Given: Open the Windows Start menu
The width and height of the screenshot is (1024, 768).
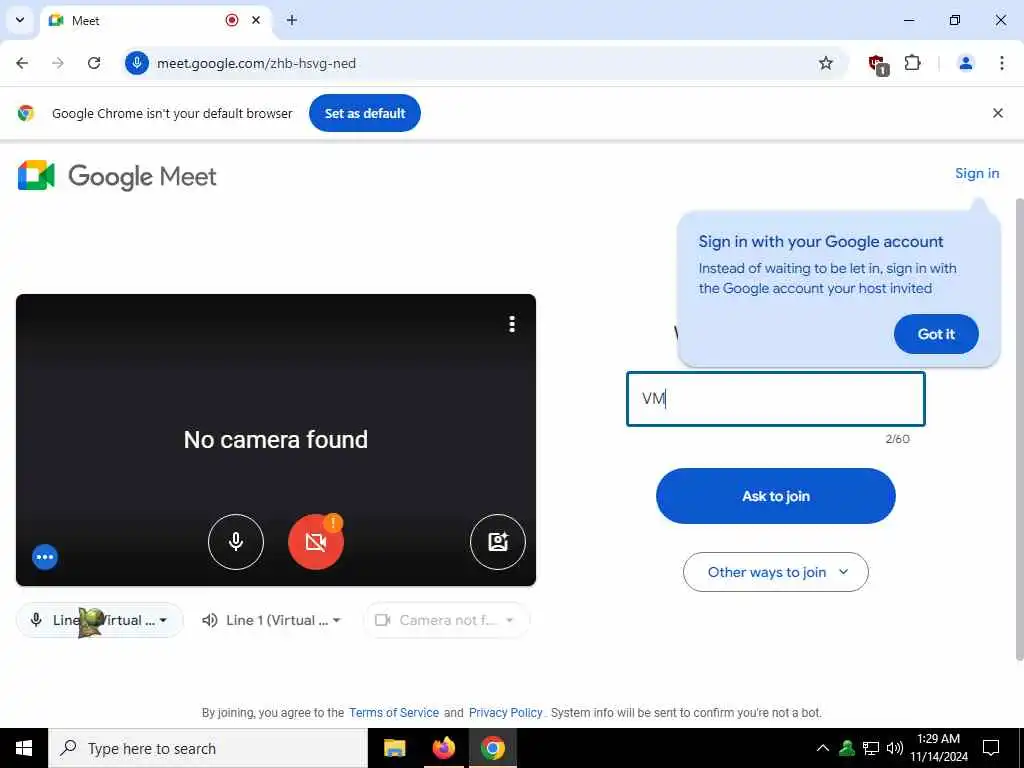Looking at the screenshot, I should [x=24, y=748].
